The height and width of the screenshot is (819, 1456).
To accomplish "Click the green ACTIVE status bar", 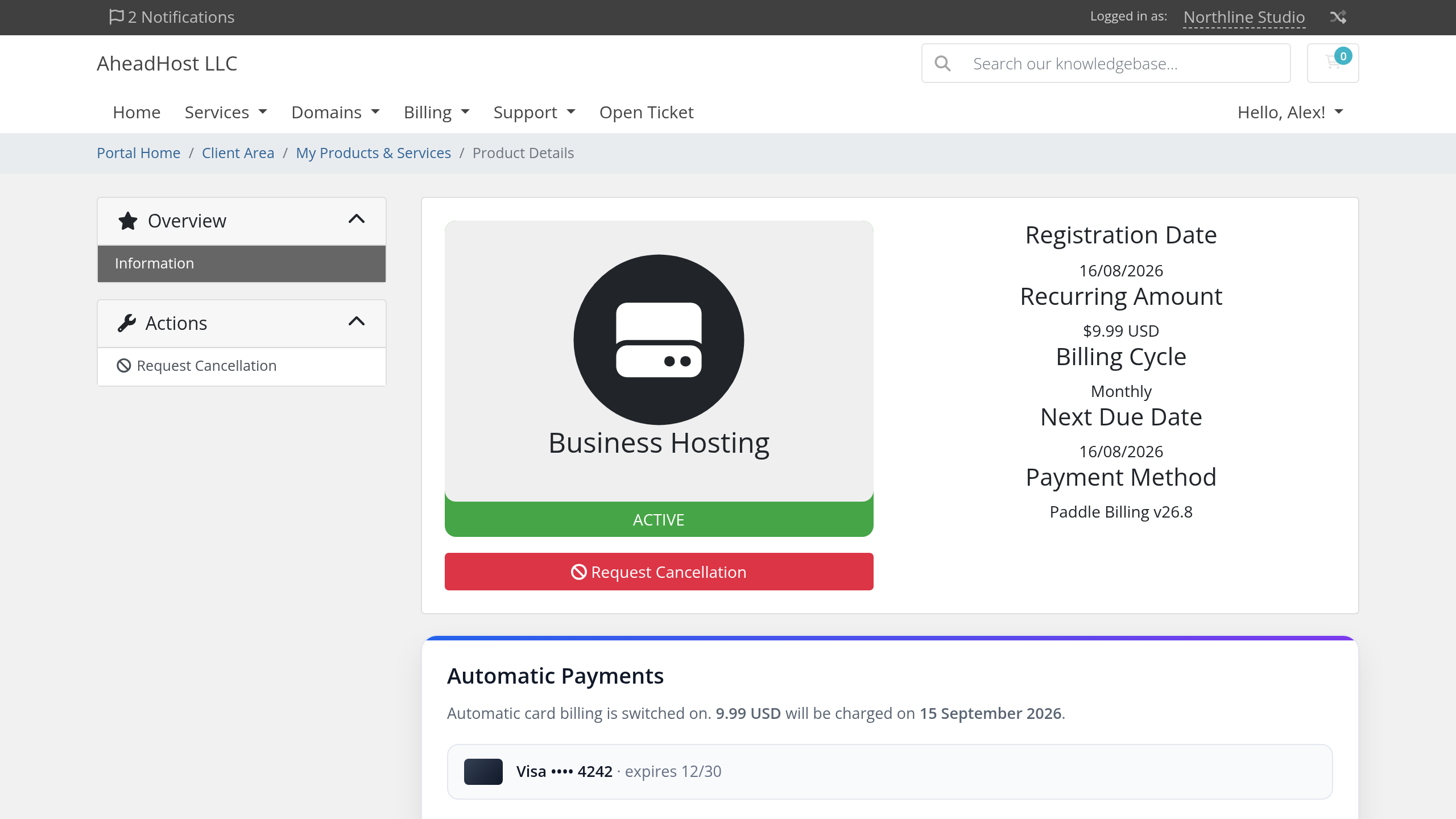I will point(659,519).
